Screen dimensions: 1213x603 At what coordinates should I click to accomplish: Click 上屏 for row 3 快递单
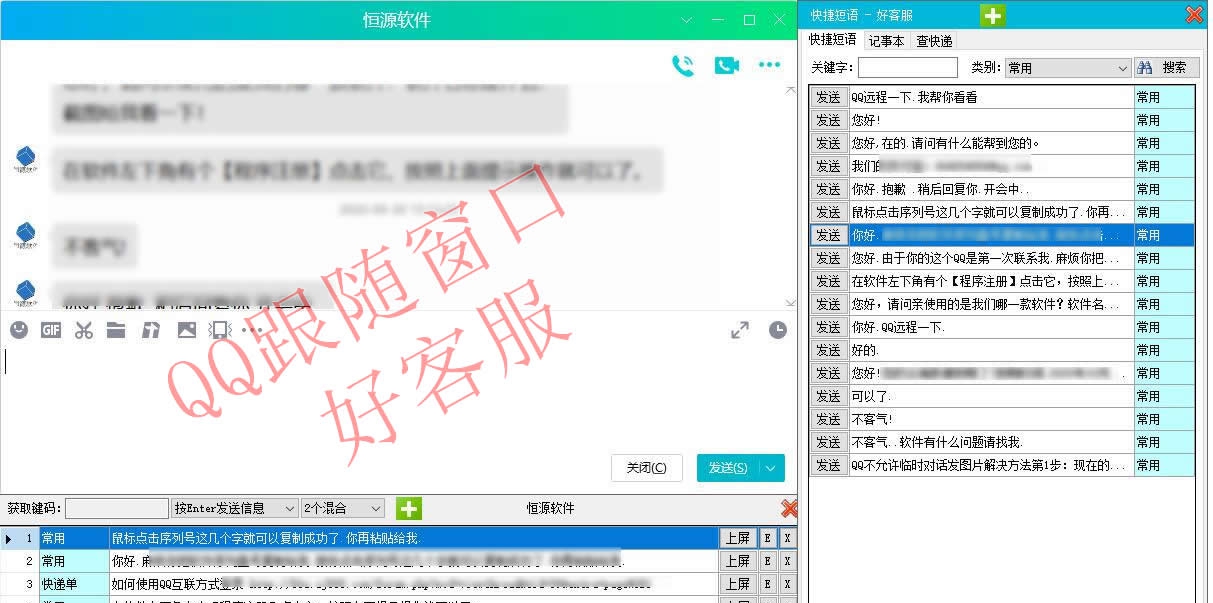(x=738, y=584)
